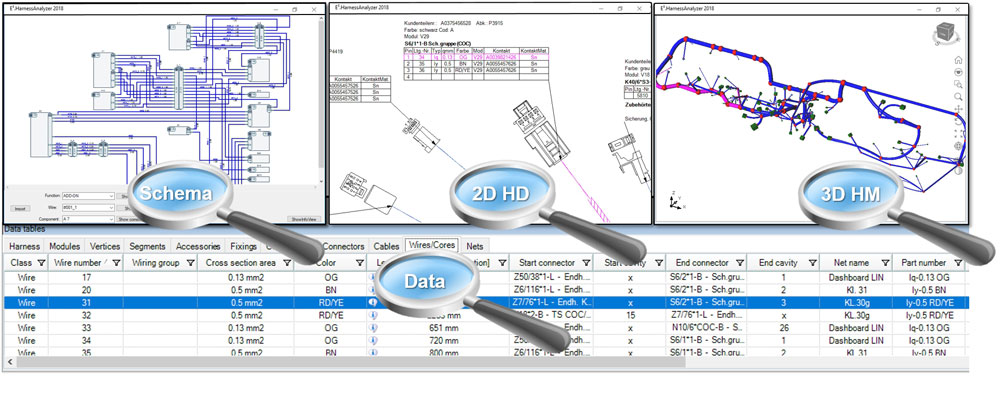
Task: Click the info icon in wire 34 row
Action: [x=374, y=340]
